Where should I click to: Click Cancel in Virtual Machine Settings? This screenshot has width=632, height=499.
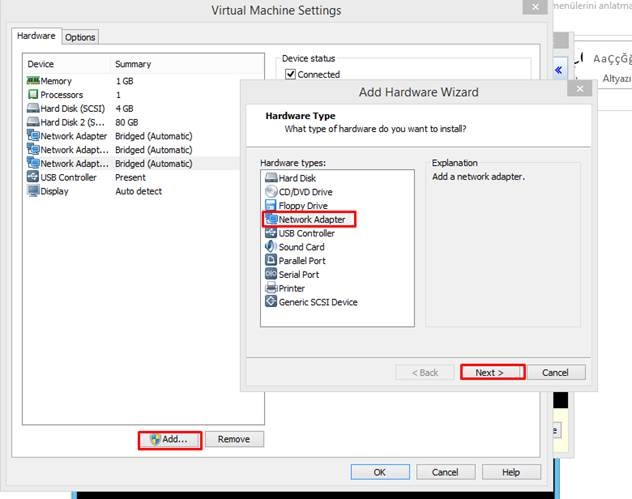click(x=445, y=472)
